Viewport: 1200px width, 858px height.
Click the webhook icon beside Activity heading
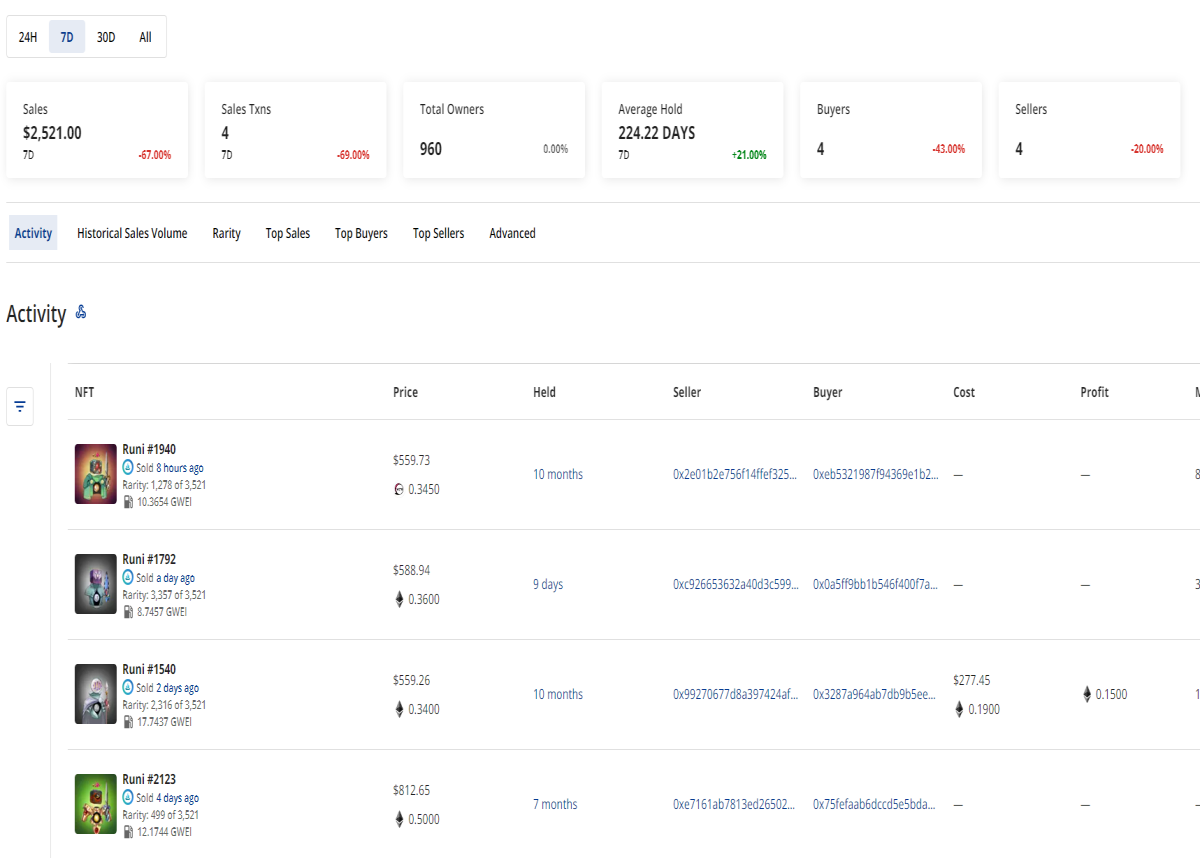coord(81,313)
